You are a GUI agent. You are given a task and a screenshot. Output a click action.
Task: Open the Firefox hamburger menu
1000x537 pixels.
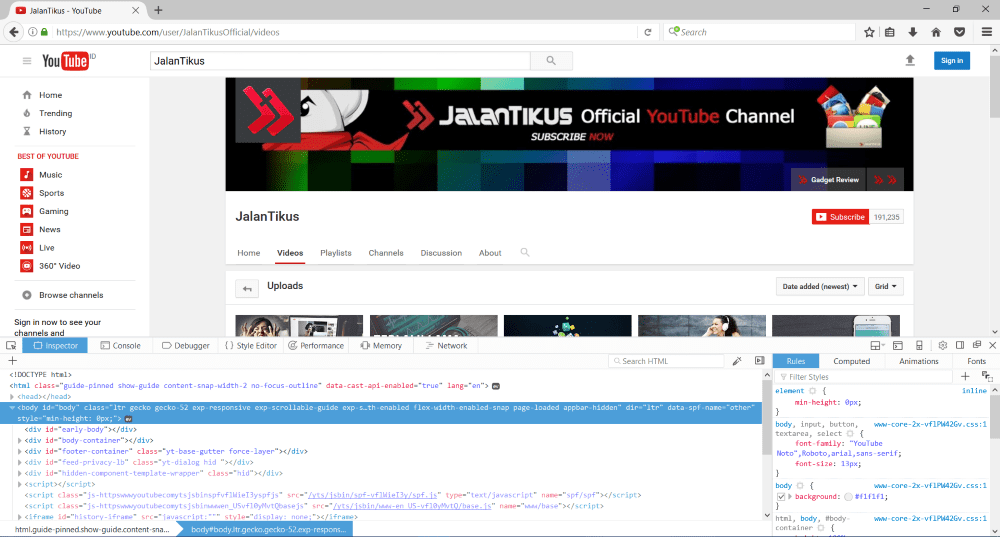tap(987, 32)
